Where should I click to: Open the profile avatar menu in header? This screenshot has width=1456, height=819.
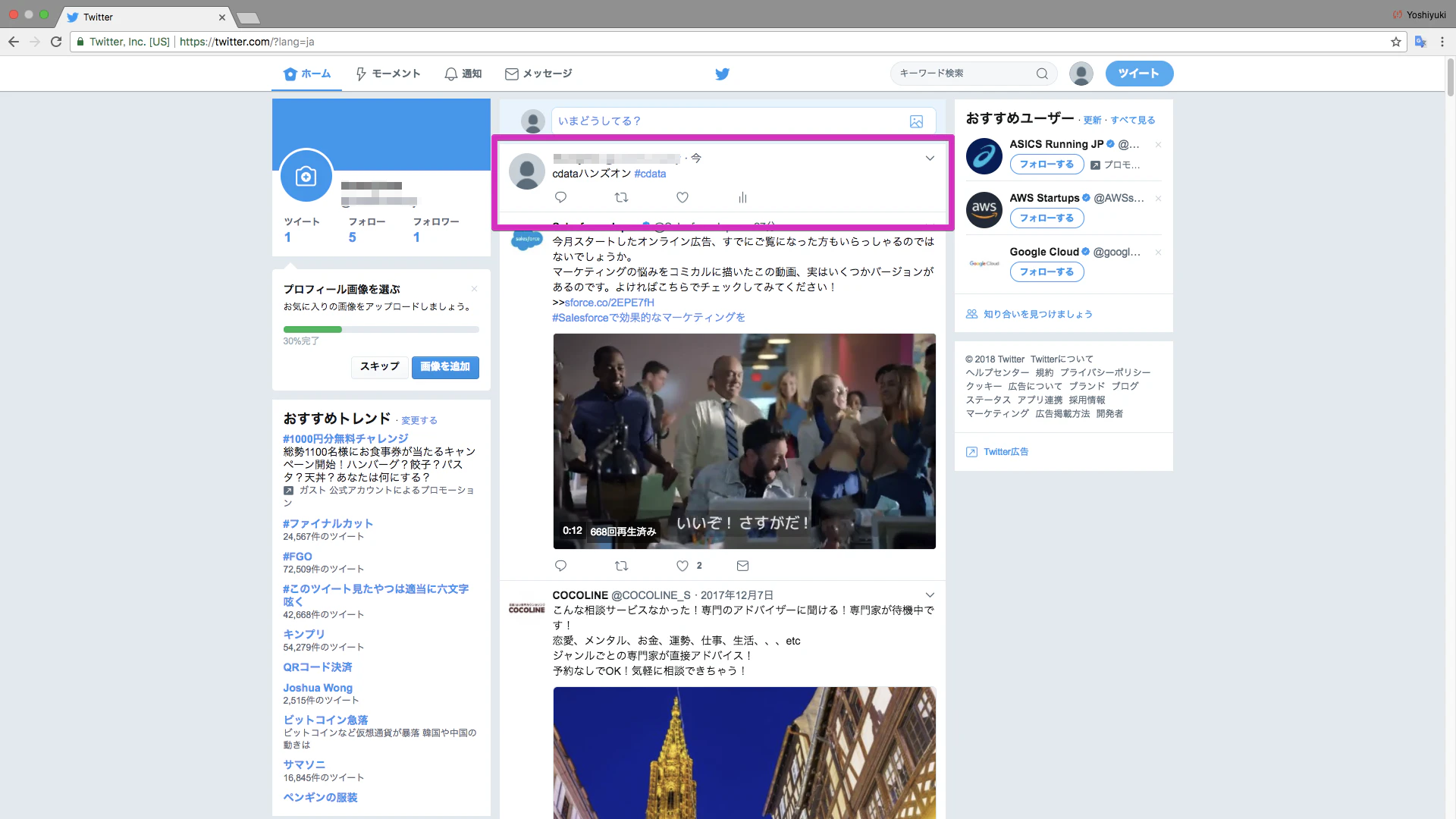(x=1081, y=74)
